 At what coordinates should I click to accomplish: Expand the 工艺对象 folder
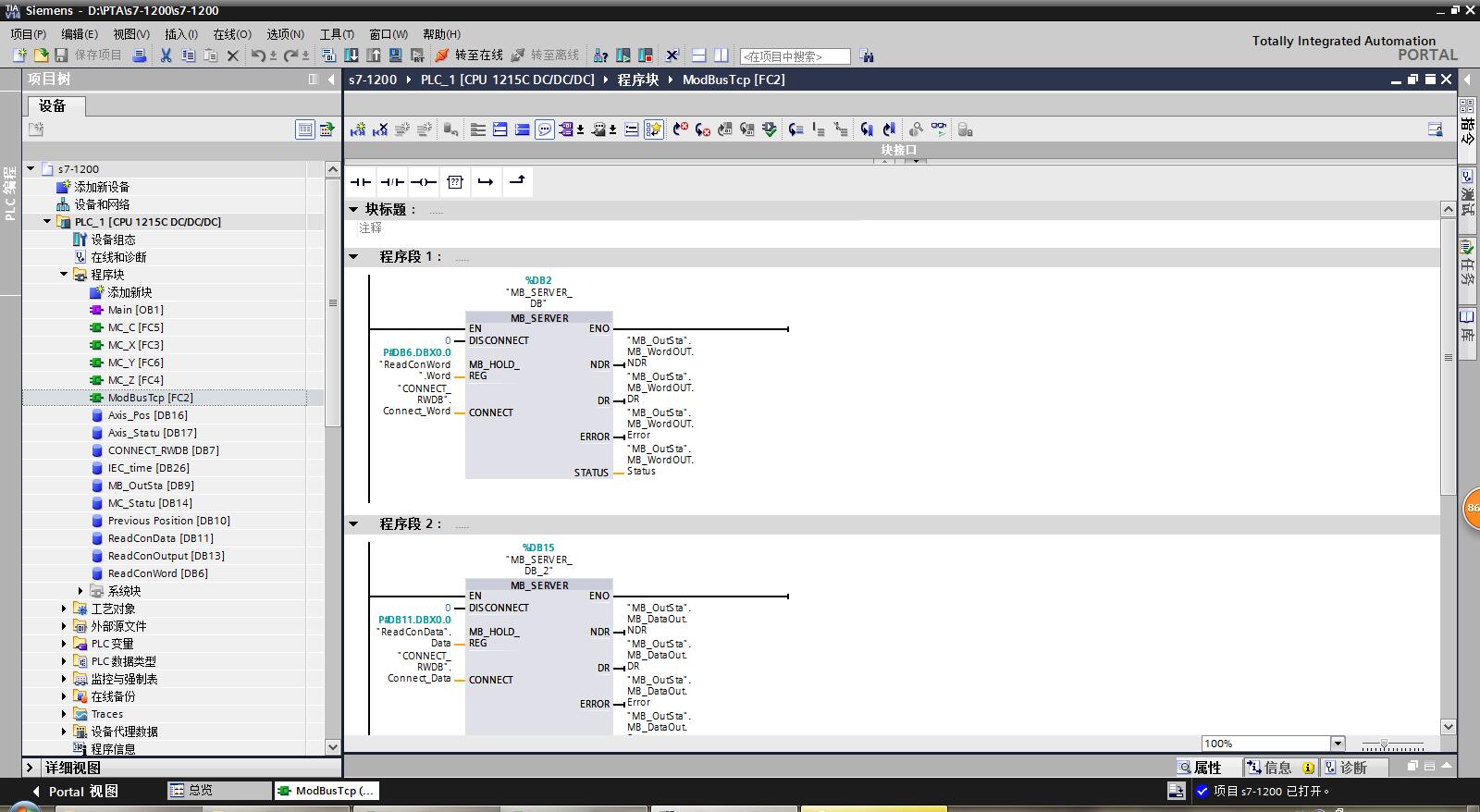coord(64,609)
